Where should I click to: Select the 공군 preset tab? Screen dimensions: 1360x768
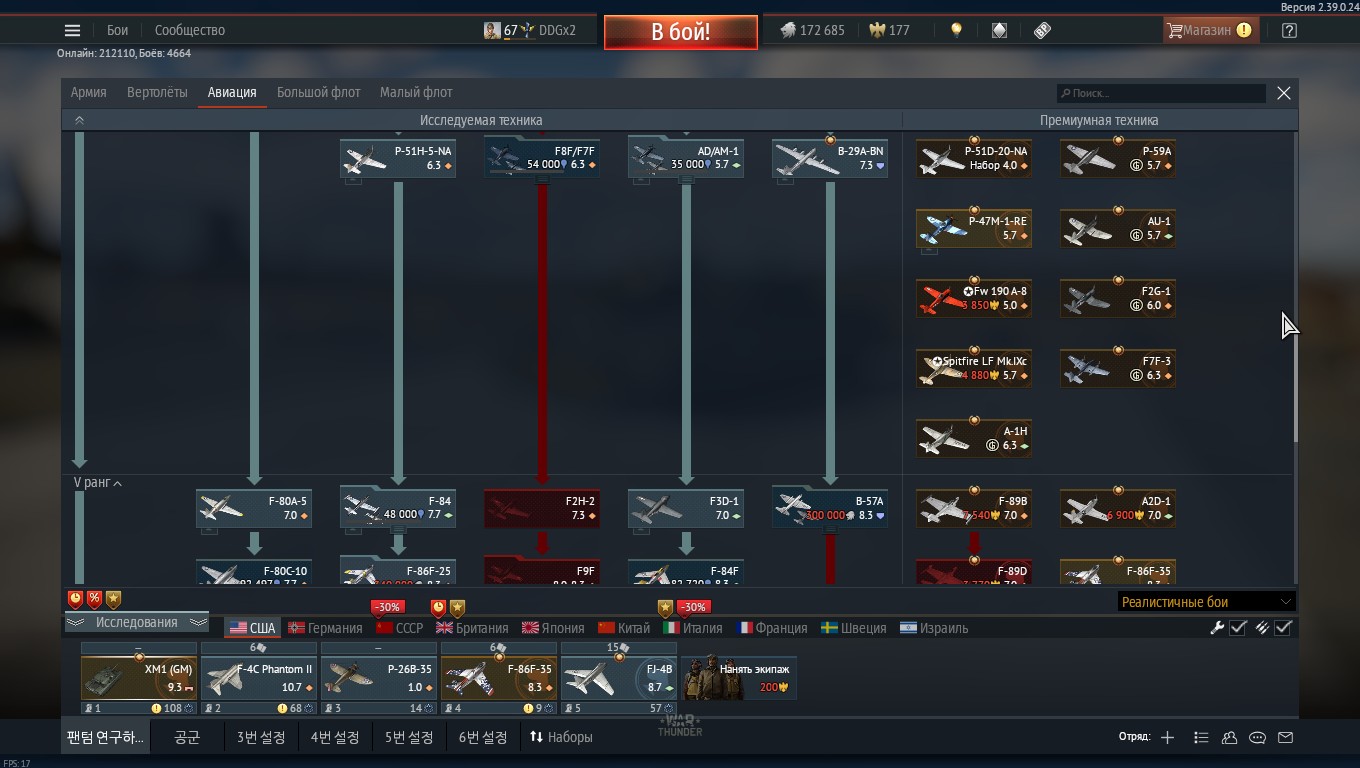[x=187, y=737]
